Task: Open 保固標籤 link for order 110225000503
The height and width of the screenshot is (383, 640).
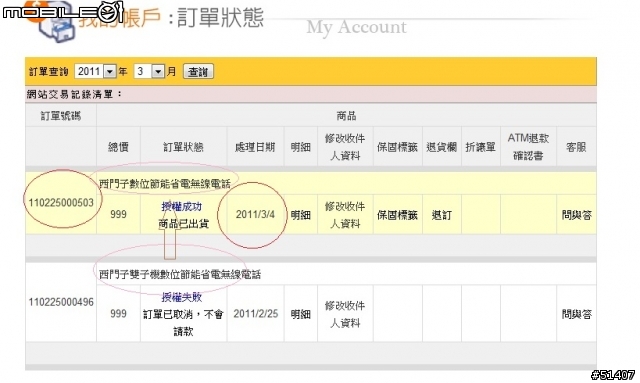Action: [x=397, y=215]
